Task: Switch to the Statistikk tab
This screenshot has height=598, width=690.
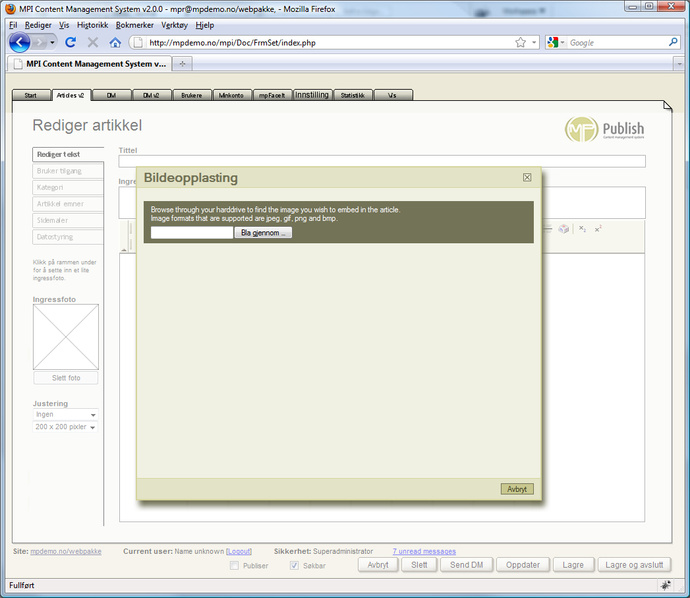Action: pyautogui.click(x=352, y=96)
